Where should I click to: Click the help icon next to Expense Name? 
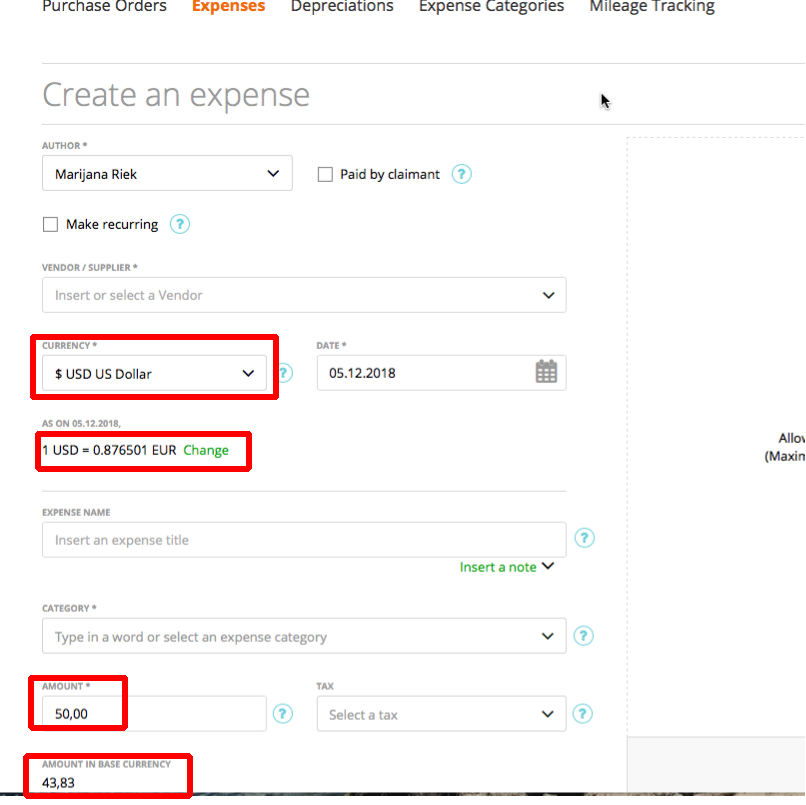tap(584, 537)
